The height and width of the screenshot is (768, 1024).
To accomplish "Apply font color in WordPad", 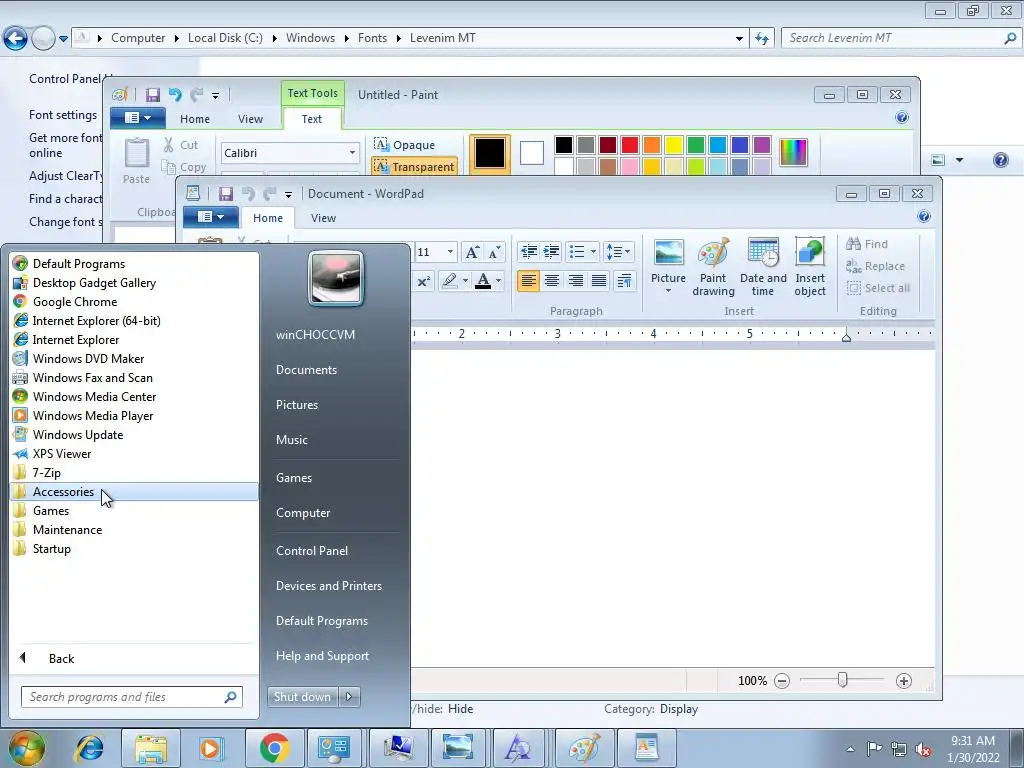I will coord(483,281).
